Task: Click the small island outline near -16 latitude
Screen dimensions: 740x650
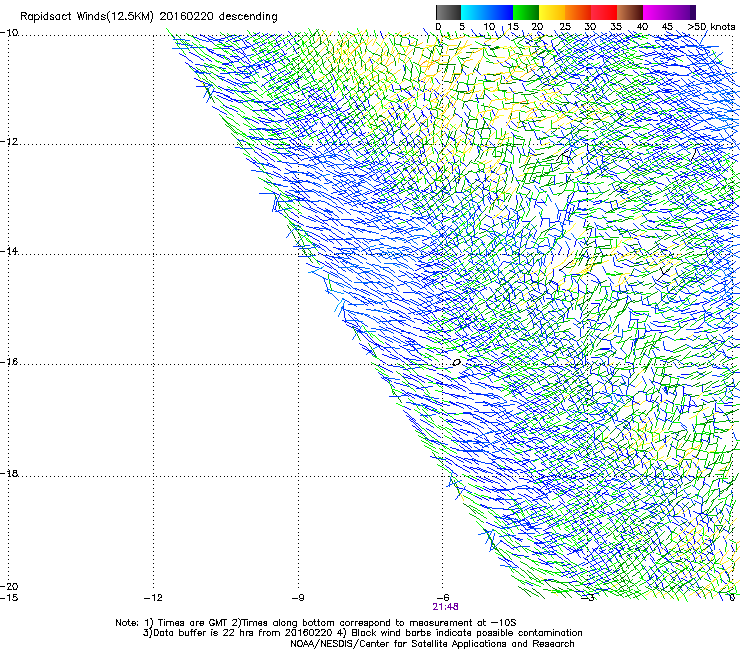Action: point(456,363)
